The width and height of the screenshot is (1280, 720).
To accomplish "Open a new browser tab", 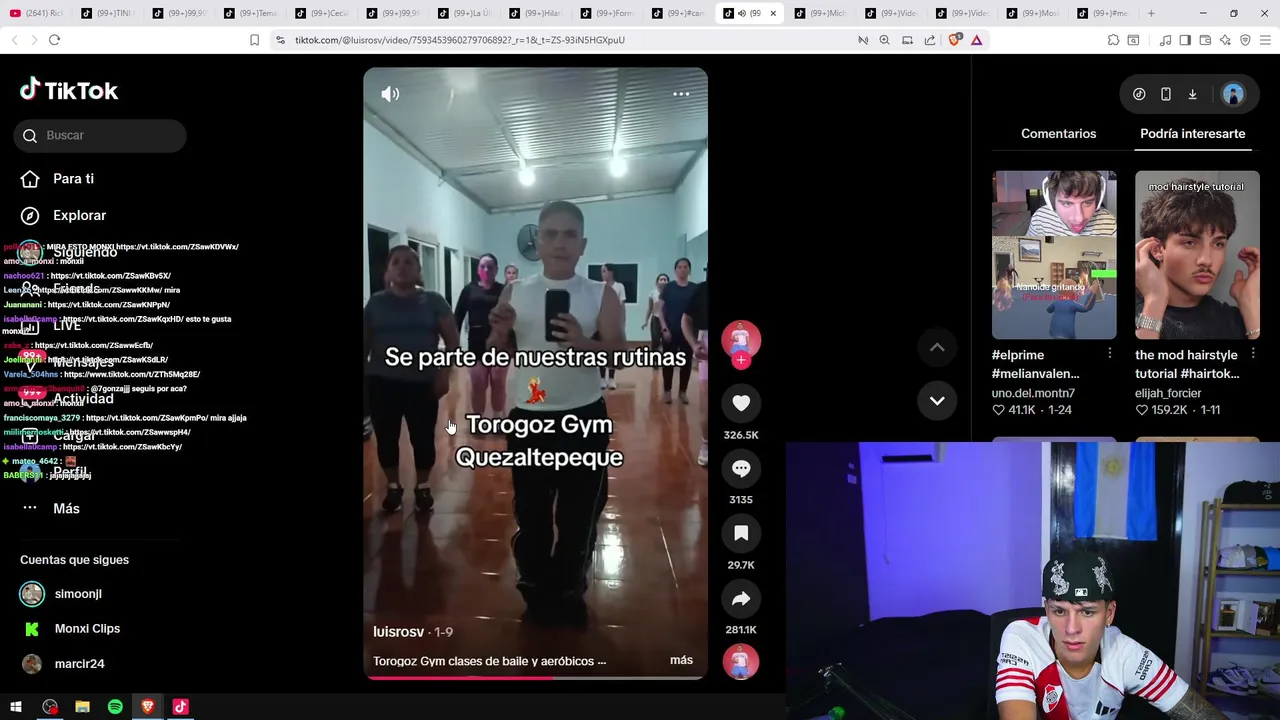I will [x=1151, y=13].
